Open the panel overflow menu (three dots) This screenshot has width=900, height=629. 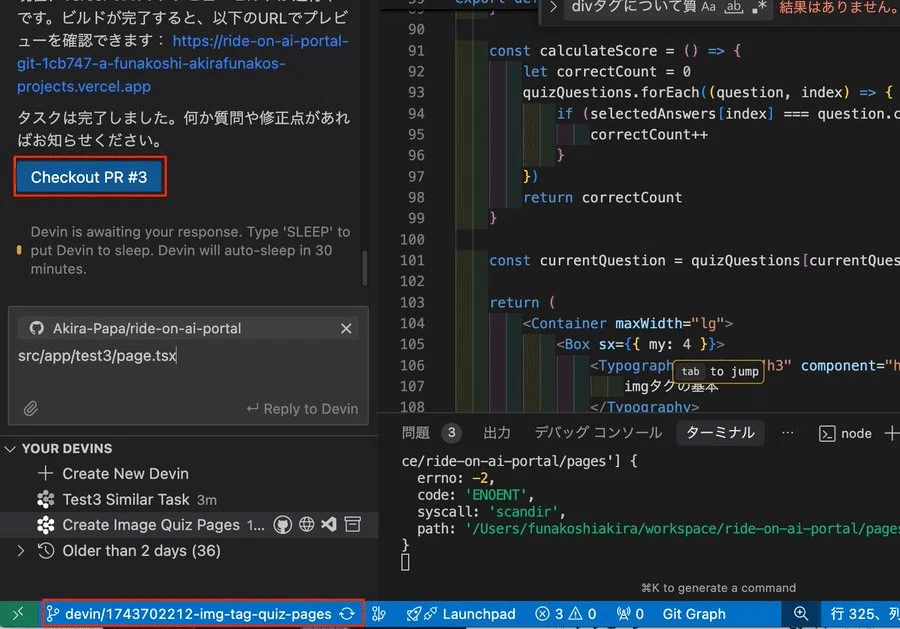(788, 433)
